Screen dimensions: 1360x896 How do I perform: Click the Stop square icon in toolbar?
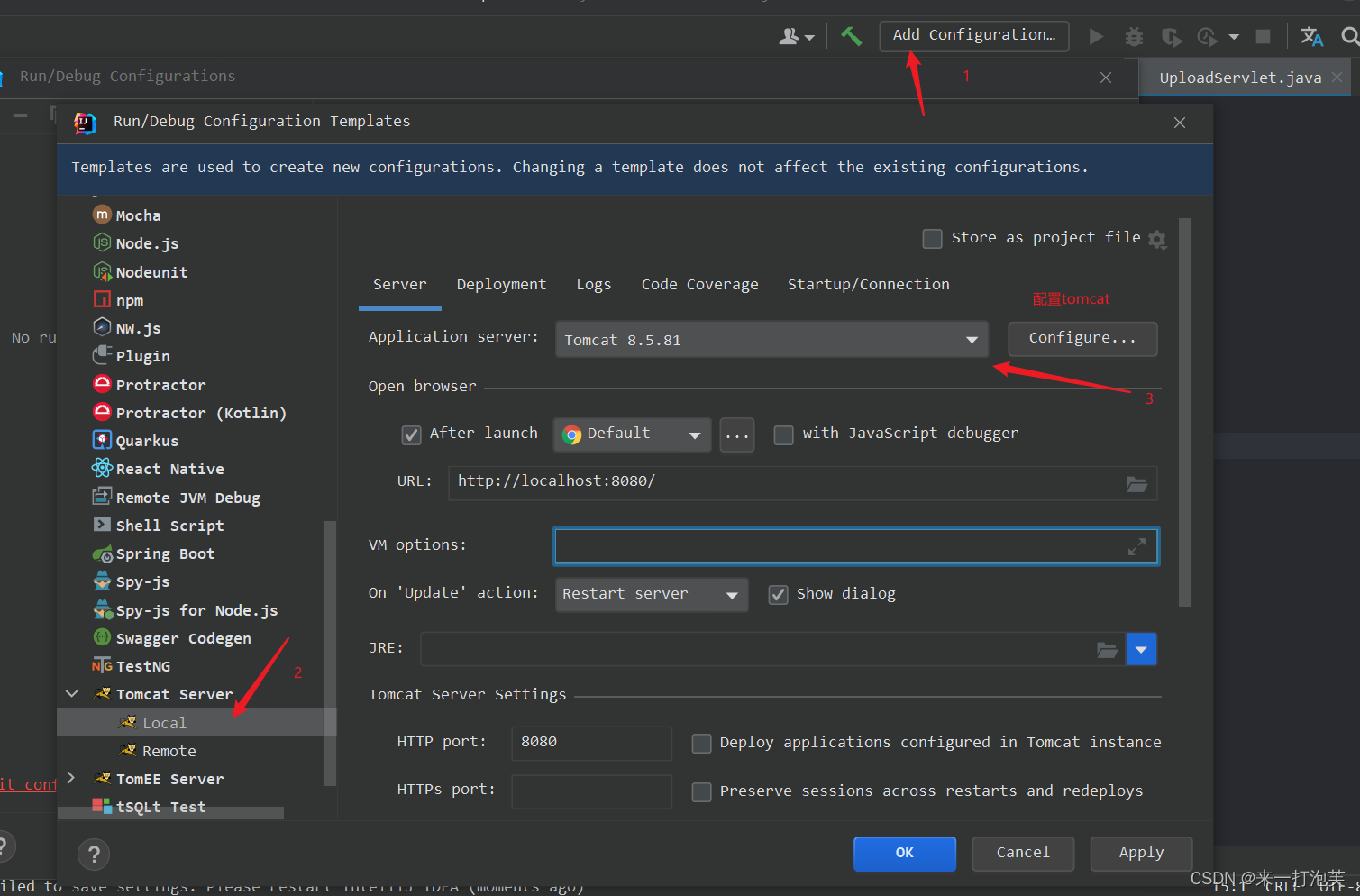1263,36
